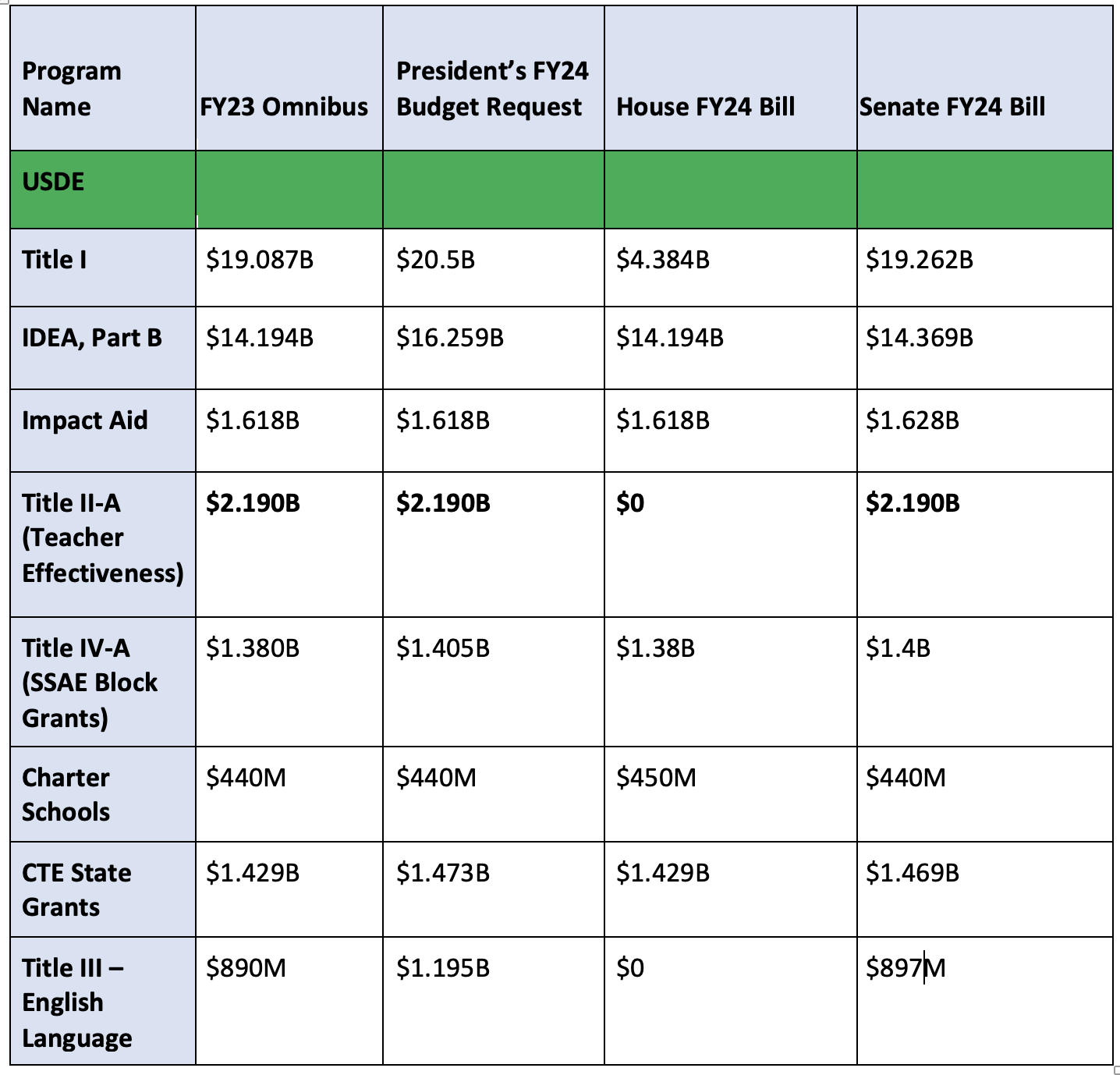Click the Program Name header cell
1120x1075 pixels.
click(103, 79)
